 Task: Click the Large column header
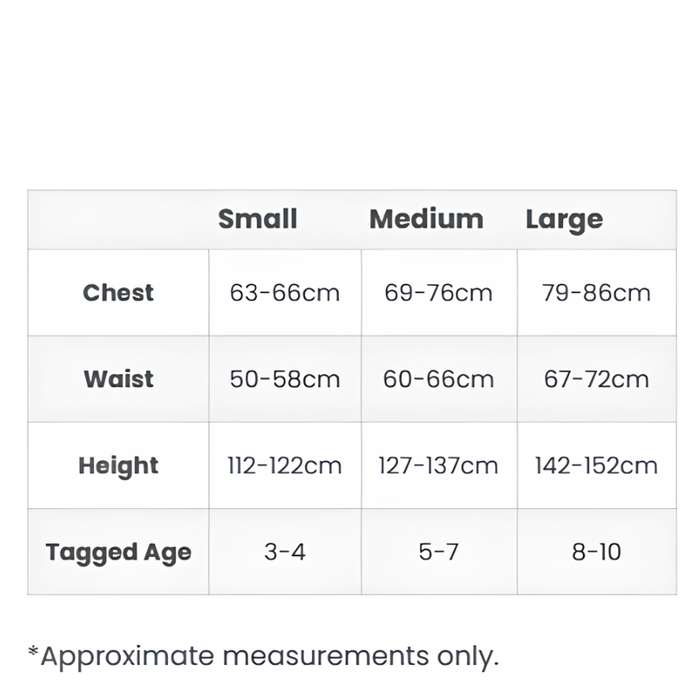(564, 220)
